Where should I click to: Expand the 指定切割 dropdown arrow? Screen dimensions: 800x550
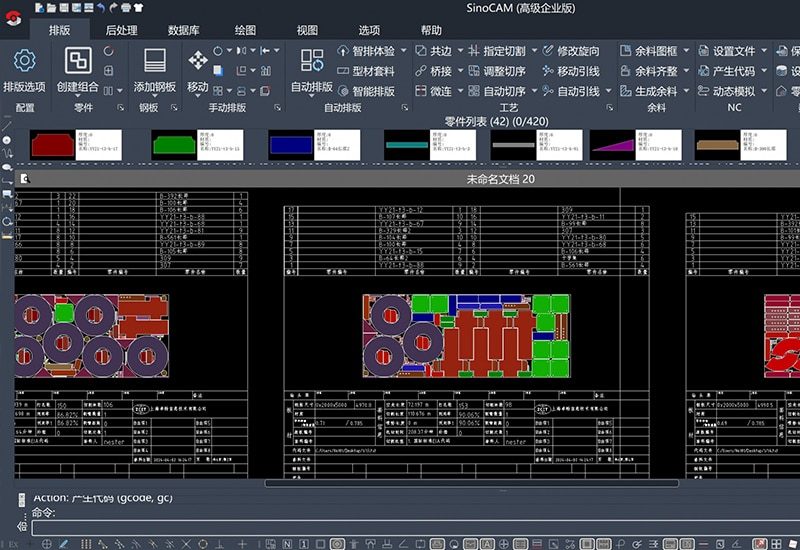(x=534, y=51)
